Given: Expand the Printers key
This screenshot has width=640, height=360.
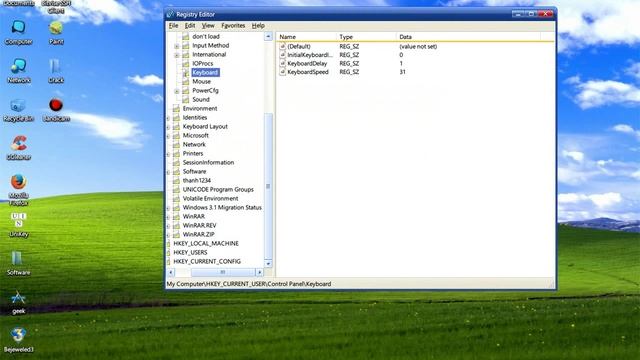Looking at the screenshot, I should [168, 153].
